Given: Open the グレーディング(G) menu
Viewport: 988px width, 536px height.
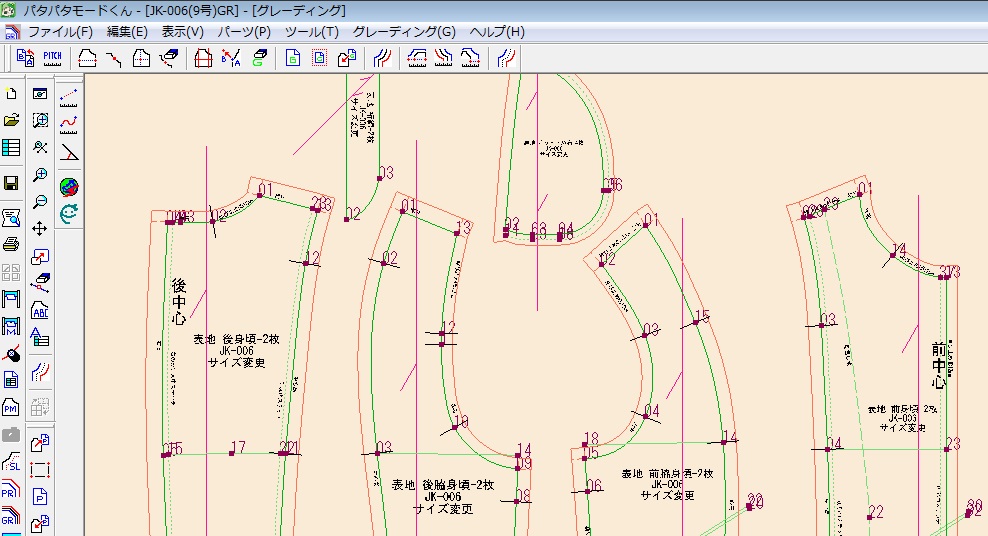Looking at the screenshot, I should [404, 31].
